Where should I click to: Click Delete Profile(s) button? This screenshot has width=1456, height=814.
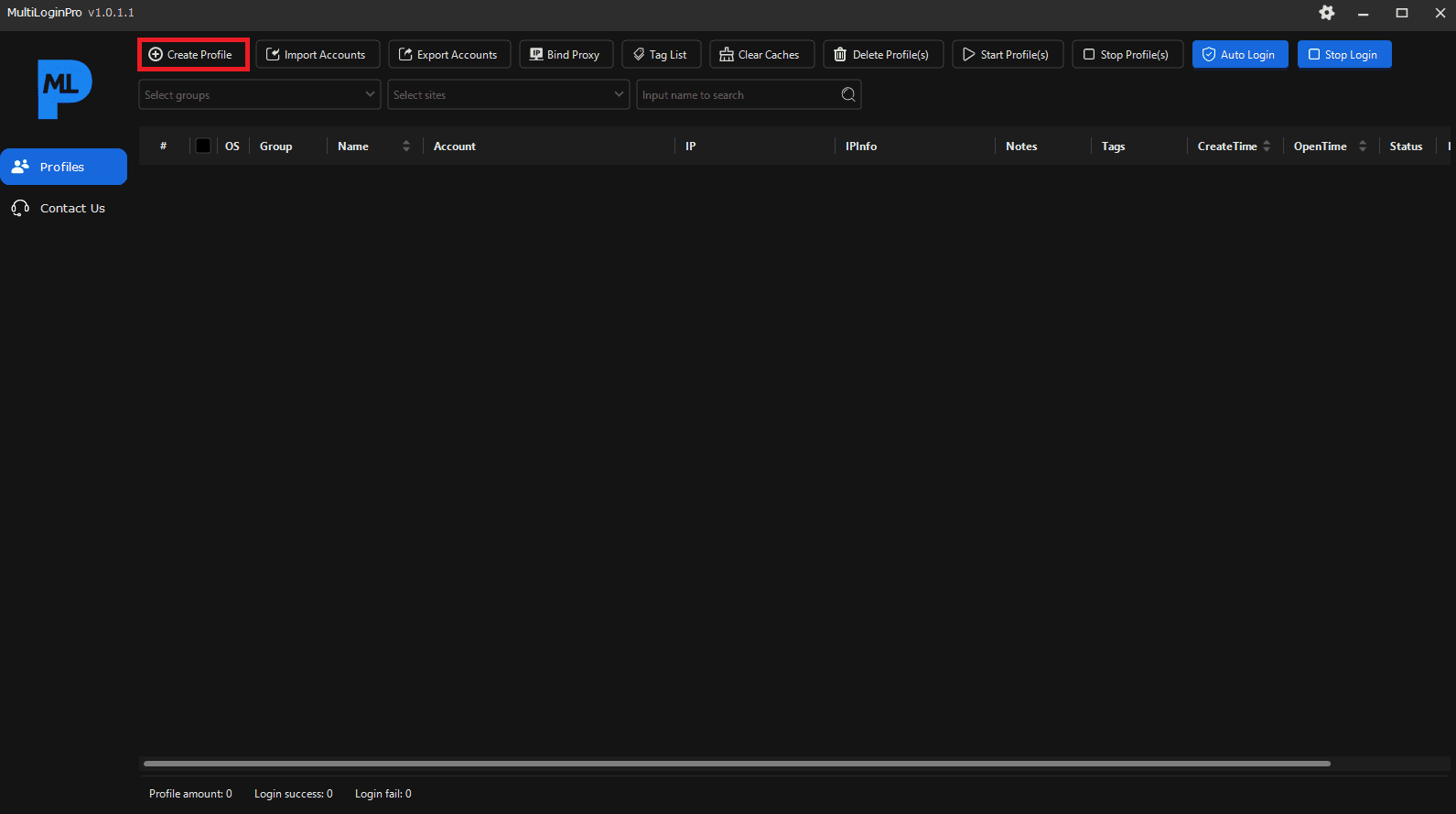click(x=883, y=54)
